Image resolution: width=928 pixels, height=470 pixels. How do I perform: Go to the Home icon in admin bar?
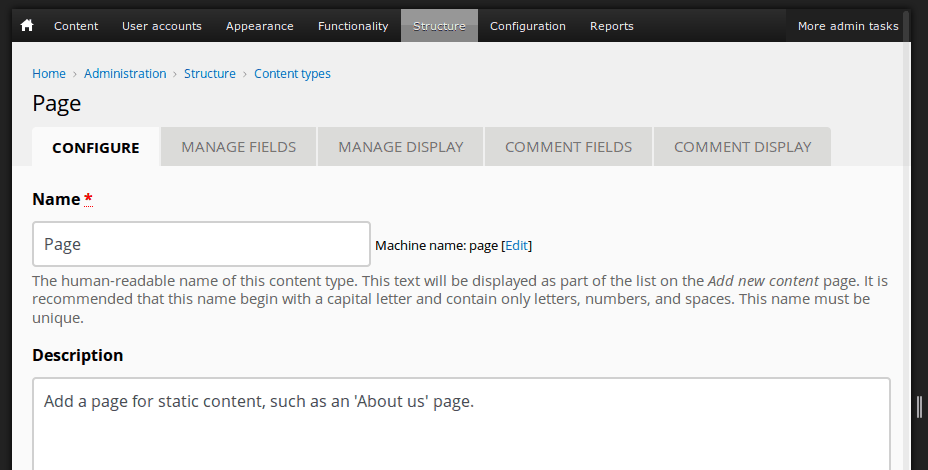click(x=27, y=25)
